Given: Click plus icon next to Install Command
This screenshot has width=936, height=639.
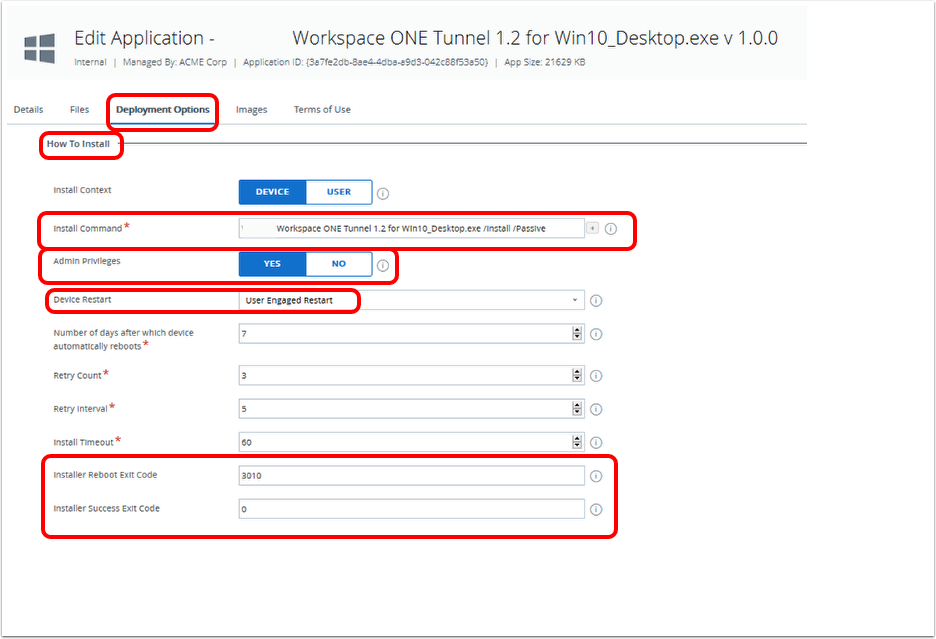Looking at the screenshot, I should click(x=592, y=229).
